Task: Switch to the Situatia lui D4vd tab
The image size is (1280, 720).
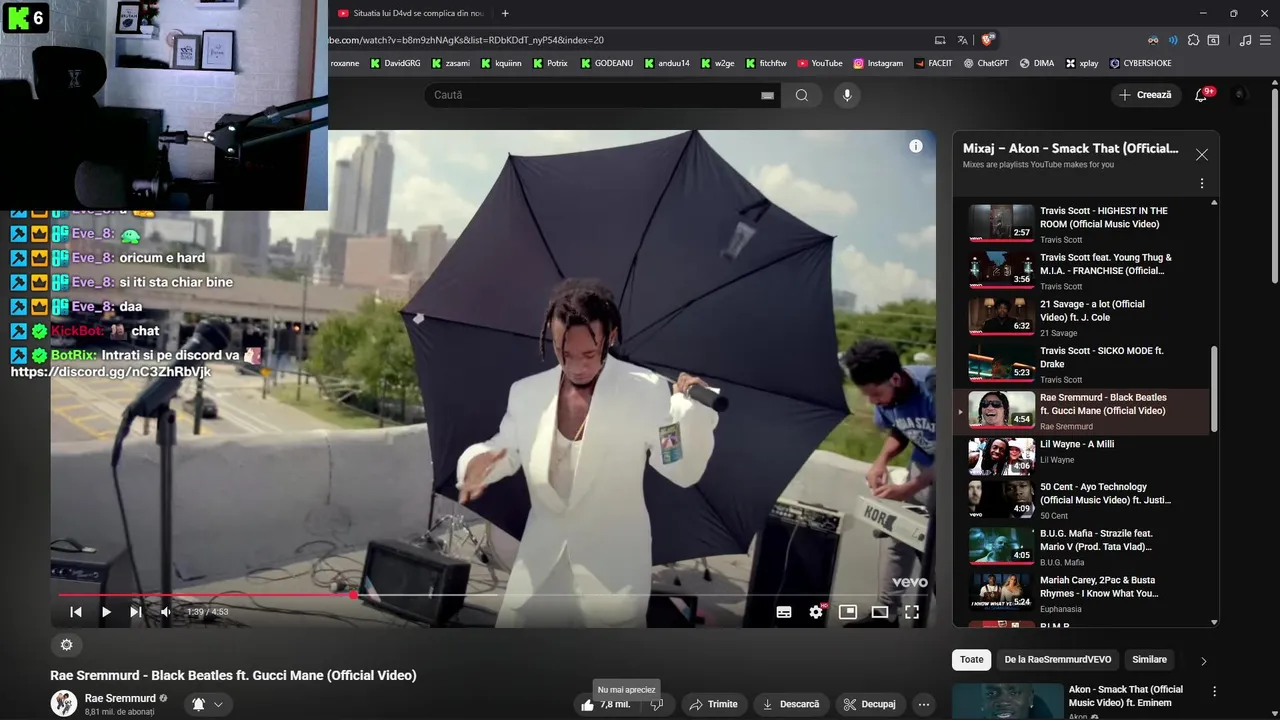Action: [410, 13]
